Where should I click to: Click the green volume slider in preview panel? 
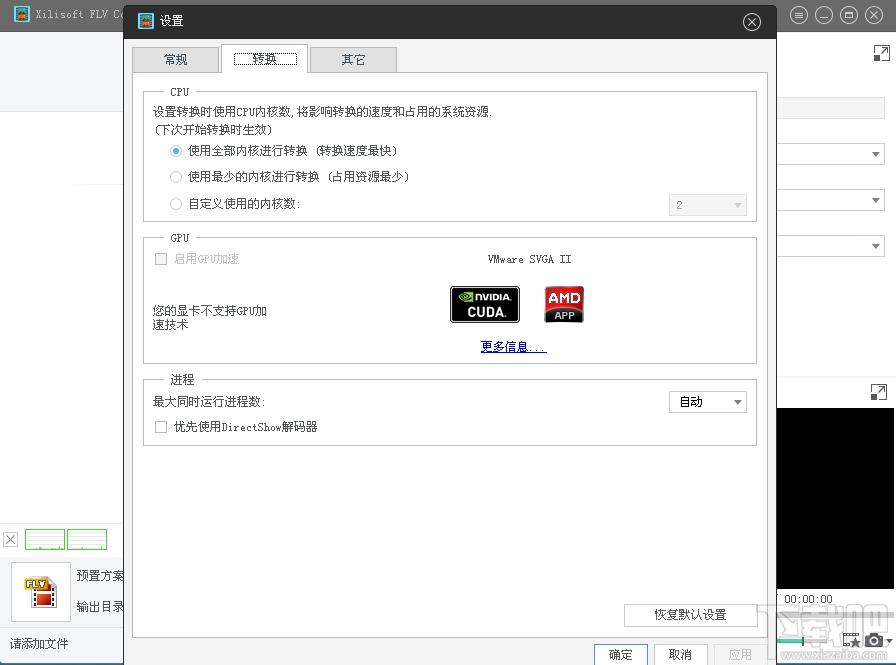point(791,641)
